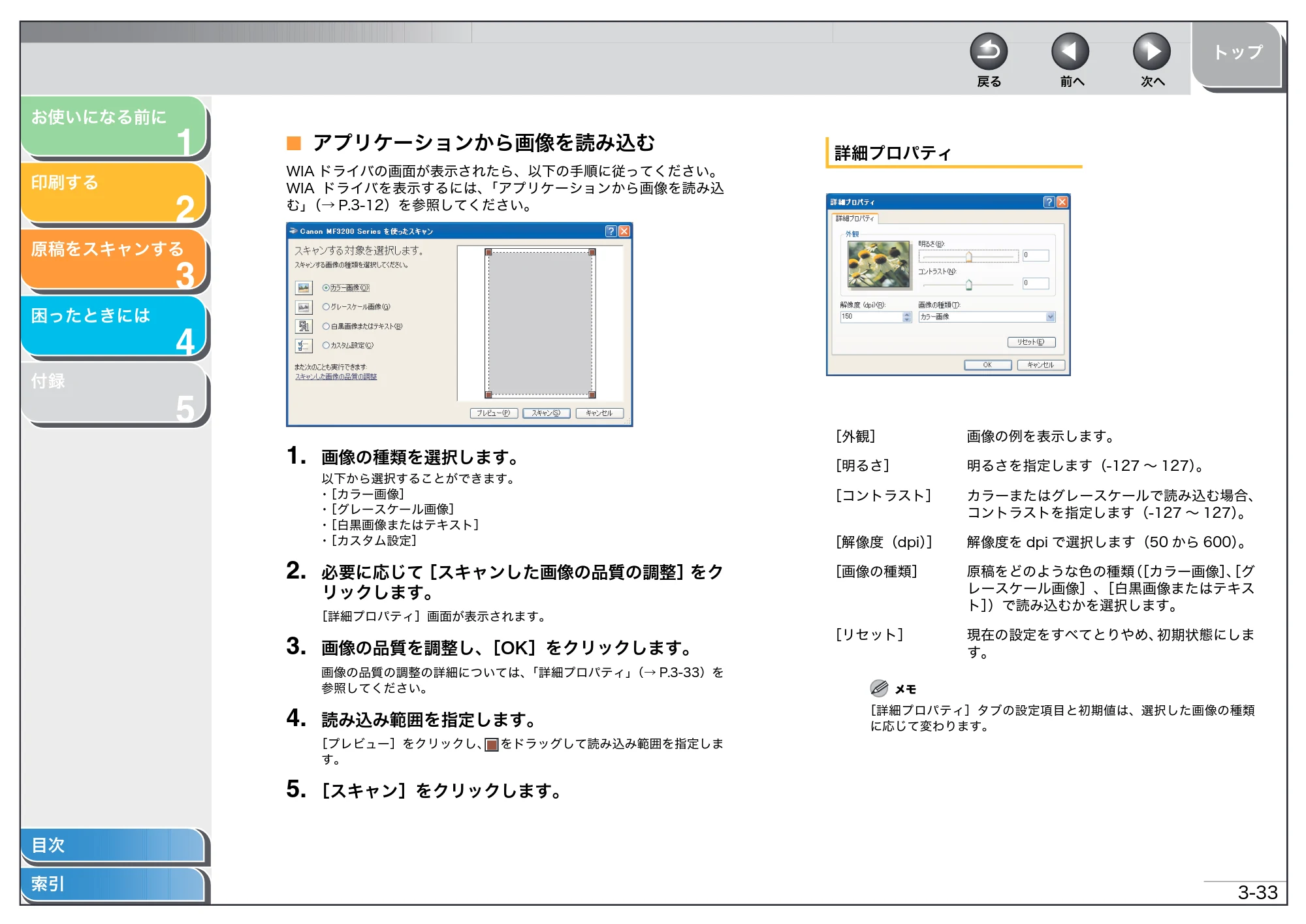Click the コントラスト contrast slider
The image size is (1306, 924).
coord(968,284)
